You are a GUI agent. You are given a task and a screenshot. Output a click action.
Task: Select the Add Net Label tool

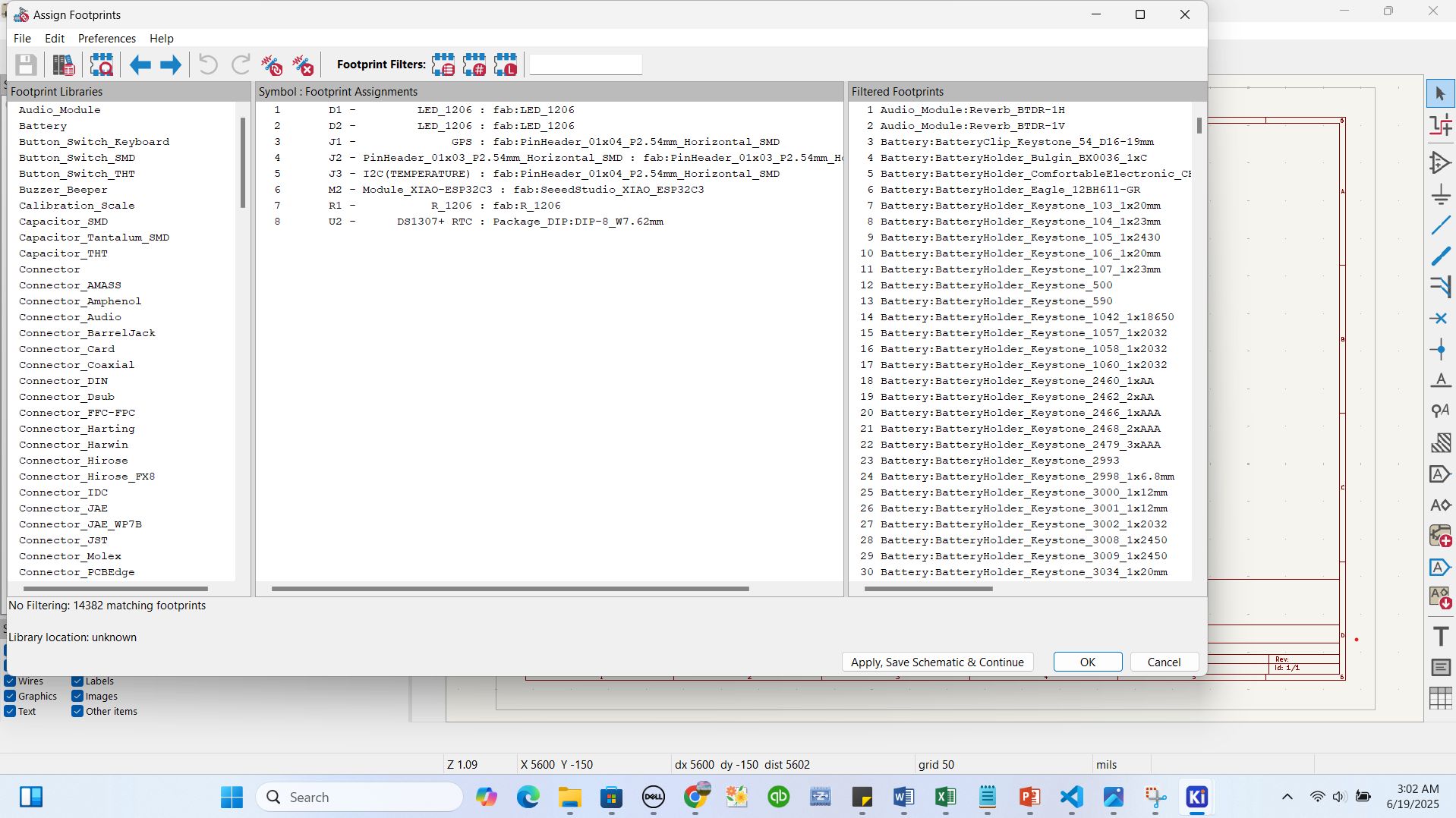coord(1440,380)
